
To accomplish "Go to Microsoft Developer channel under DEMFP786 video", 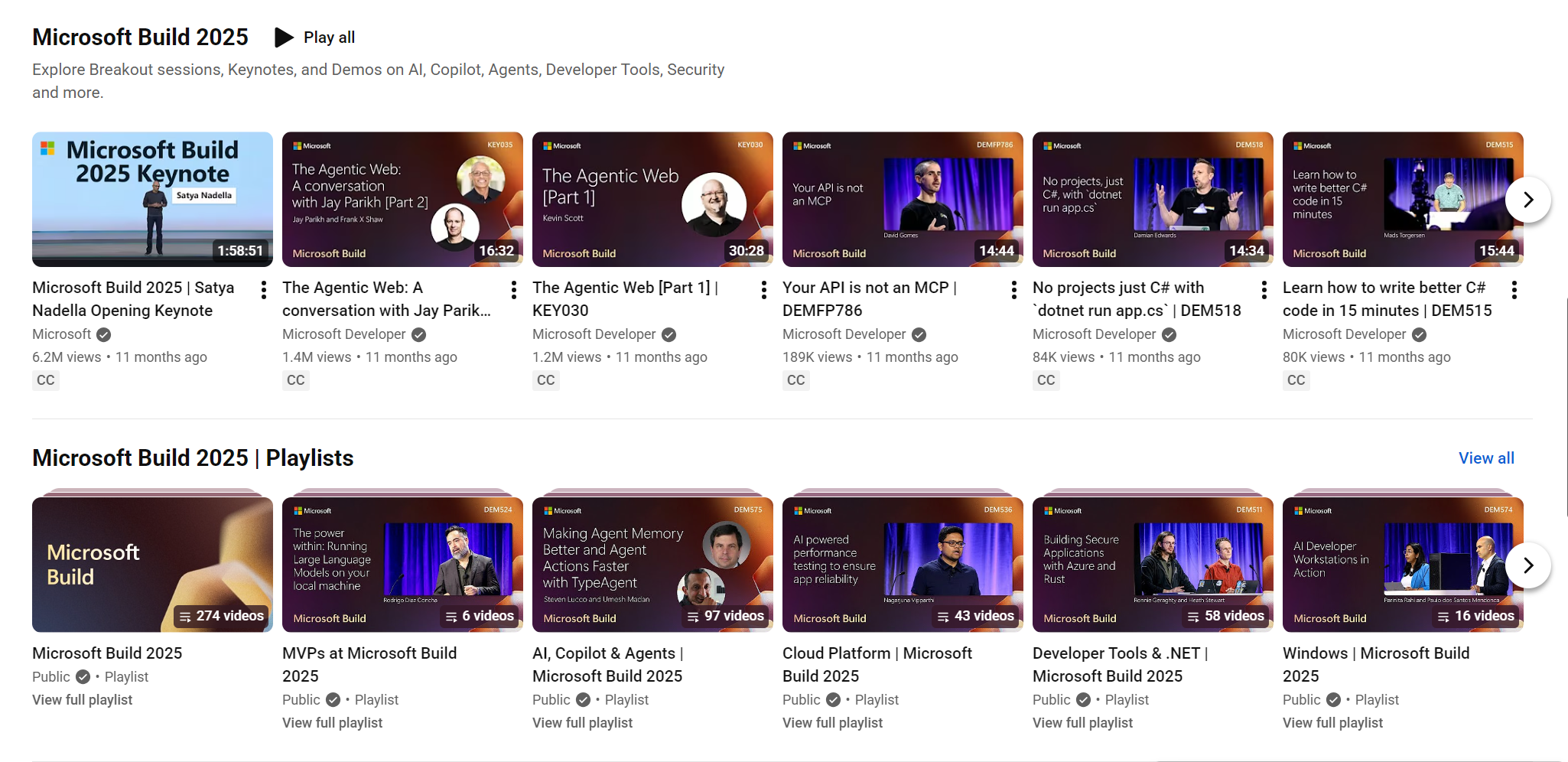I will (x=844, y=334).
